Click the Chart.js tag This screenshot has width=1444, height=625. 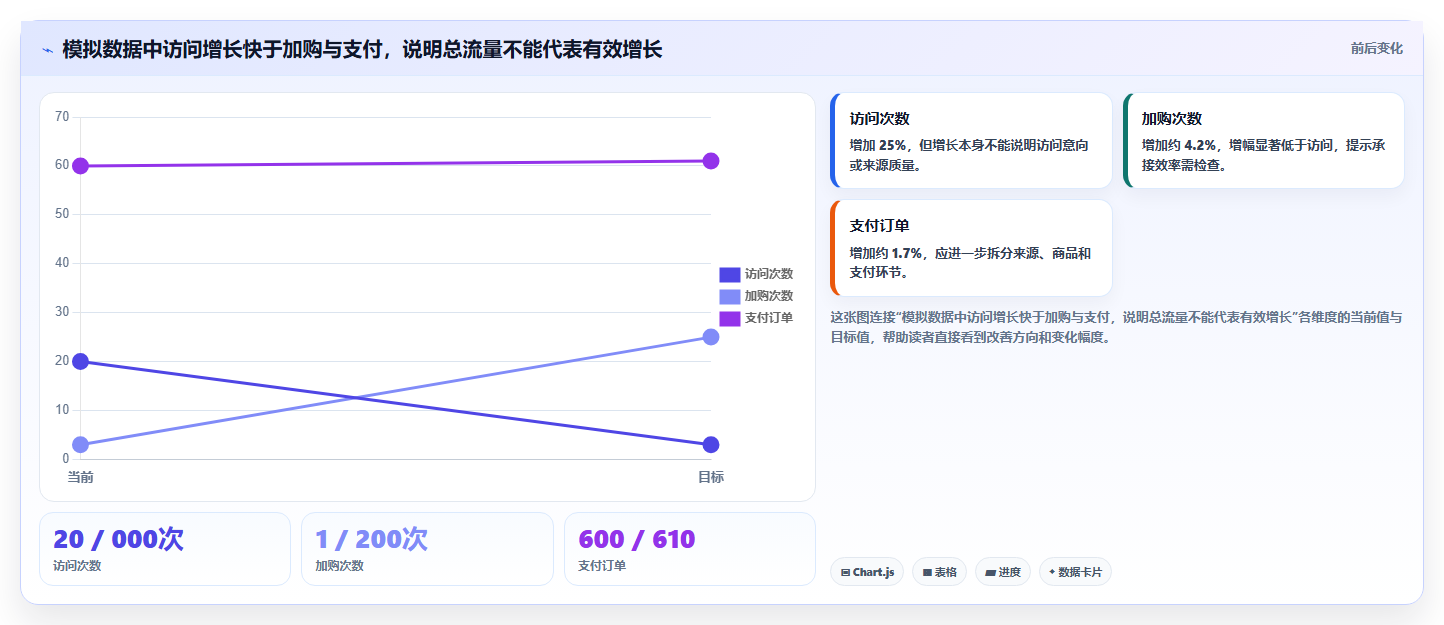(x=867, y=572)
